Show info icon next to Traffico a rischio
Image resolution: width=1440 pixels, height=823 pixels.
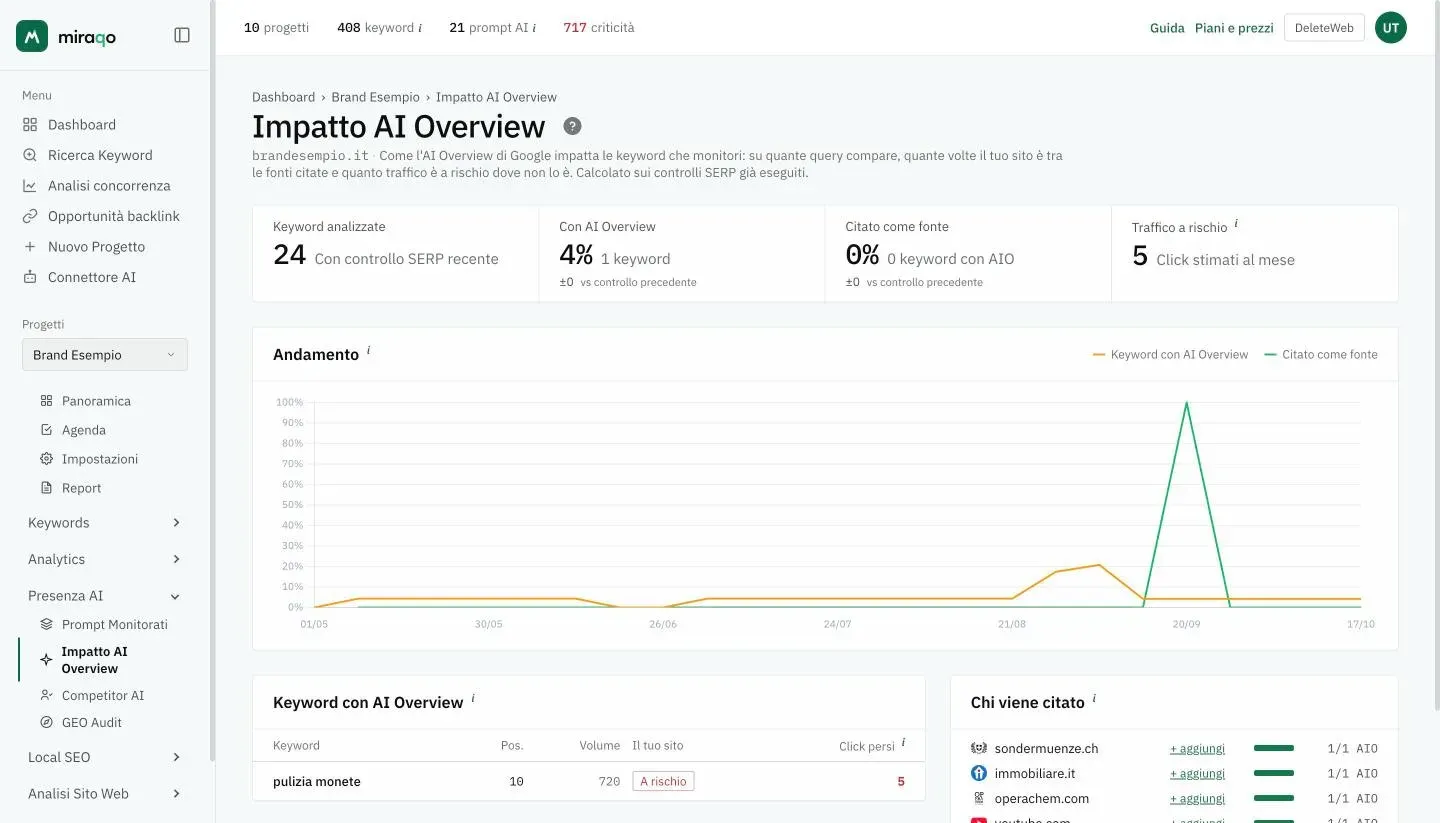pos(1236,224)
